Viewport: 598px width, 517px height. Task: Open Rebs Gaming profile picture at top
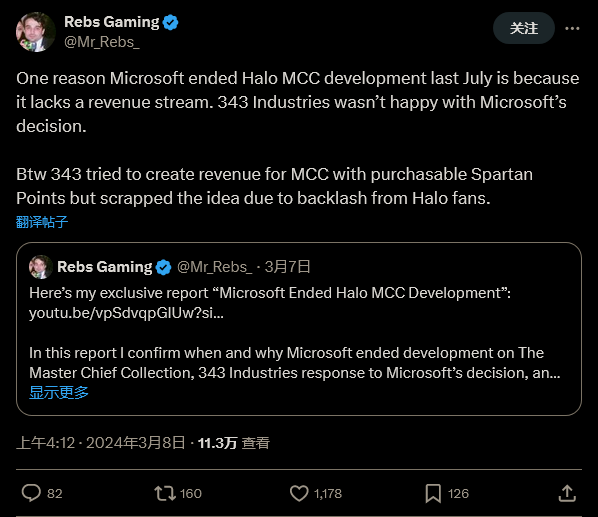click(35, 32)
